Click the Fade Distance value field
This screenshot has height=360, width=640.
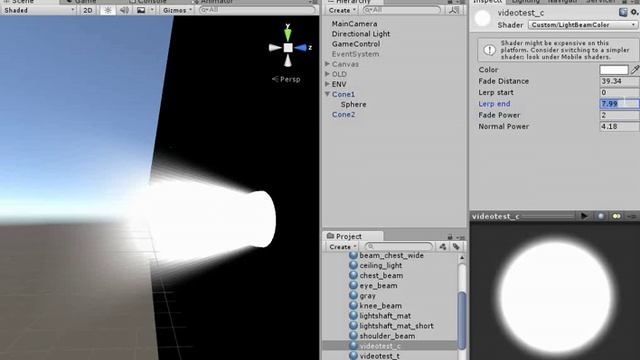coord(620,81)
